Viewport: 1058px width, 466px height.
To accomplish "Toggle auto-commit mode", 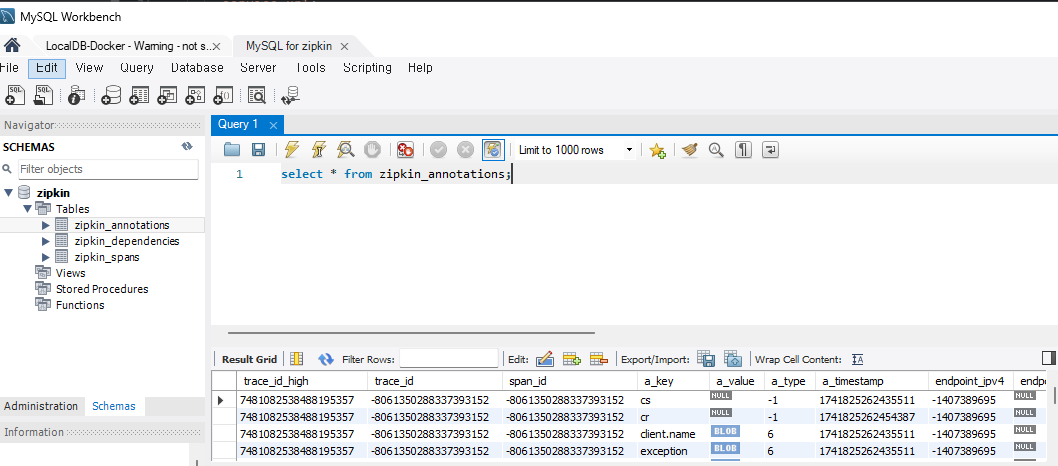I will tap(493, 150).
